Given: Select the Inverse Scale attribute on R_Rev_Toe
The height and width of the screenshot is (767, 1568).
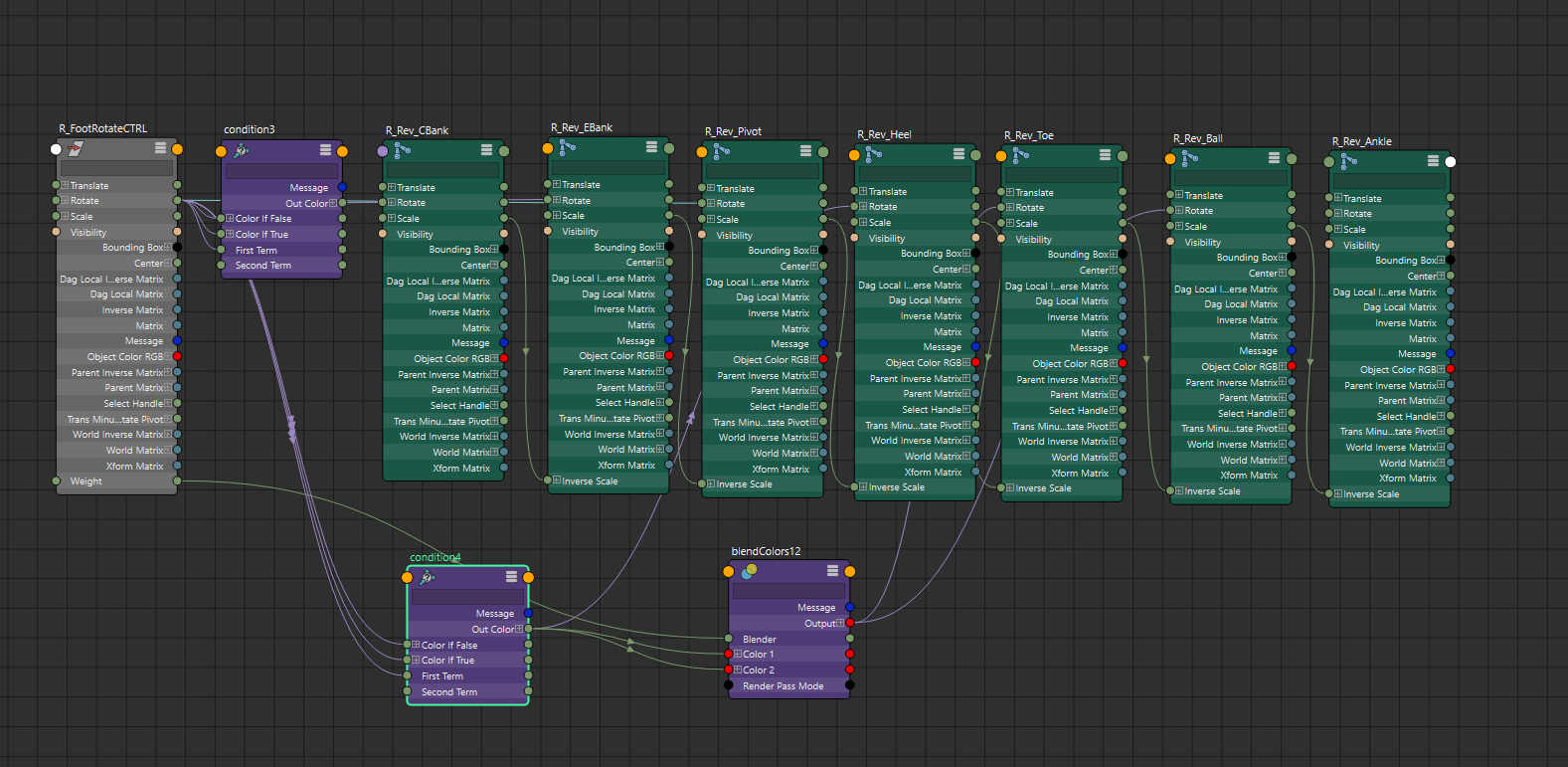Looking at the screenshot, I should (1043, 488).
